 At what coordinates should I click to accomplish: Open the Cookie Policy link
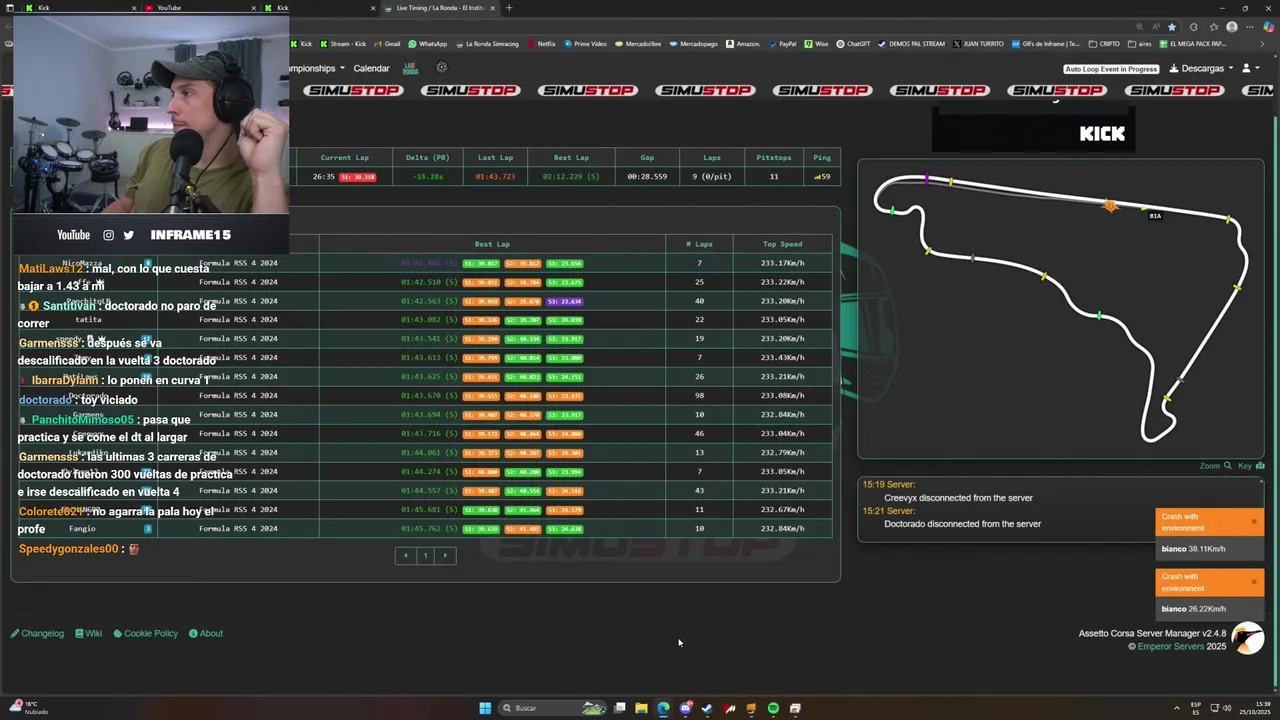coord(145,633)
